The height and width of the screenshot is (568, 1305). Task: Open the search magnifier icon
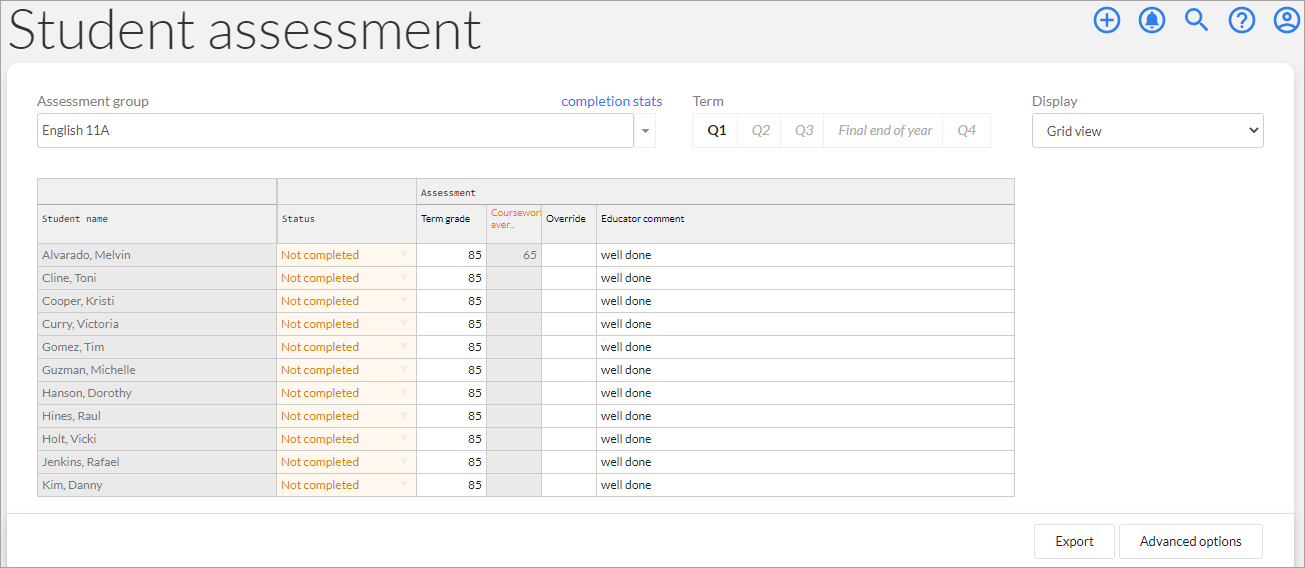1197,20
